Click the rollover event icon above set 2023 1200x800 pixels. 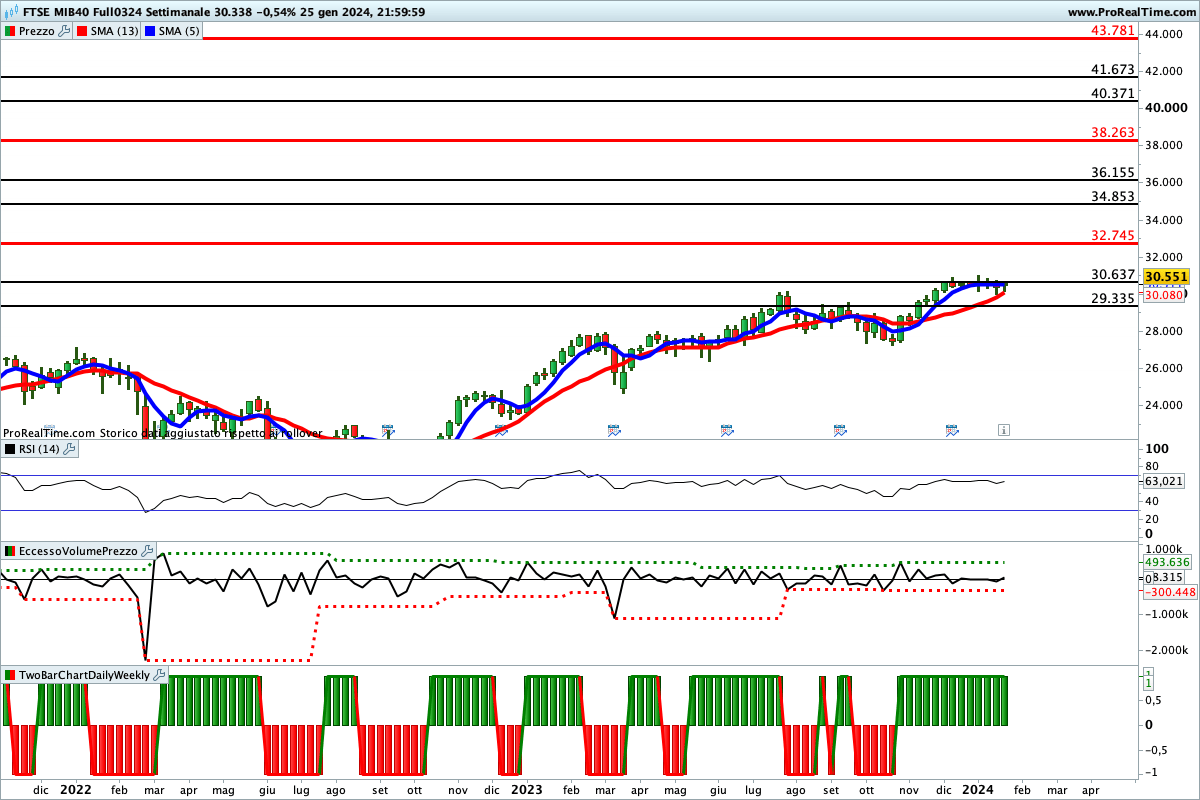pyautogui.click(x=840, y=429)
